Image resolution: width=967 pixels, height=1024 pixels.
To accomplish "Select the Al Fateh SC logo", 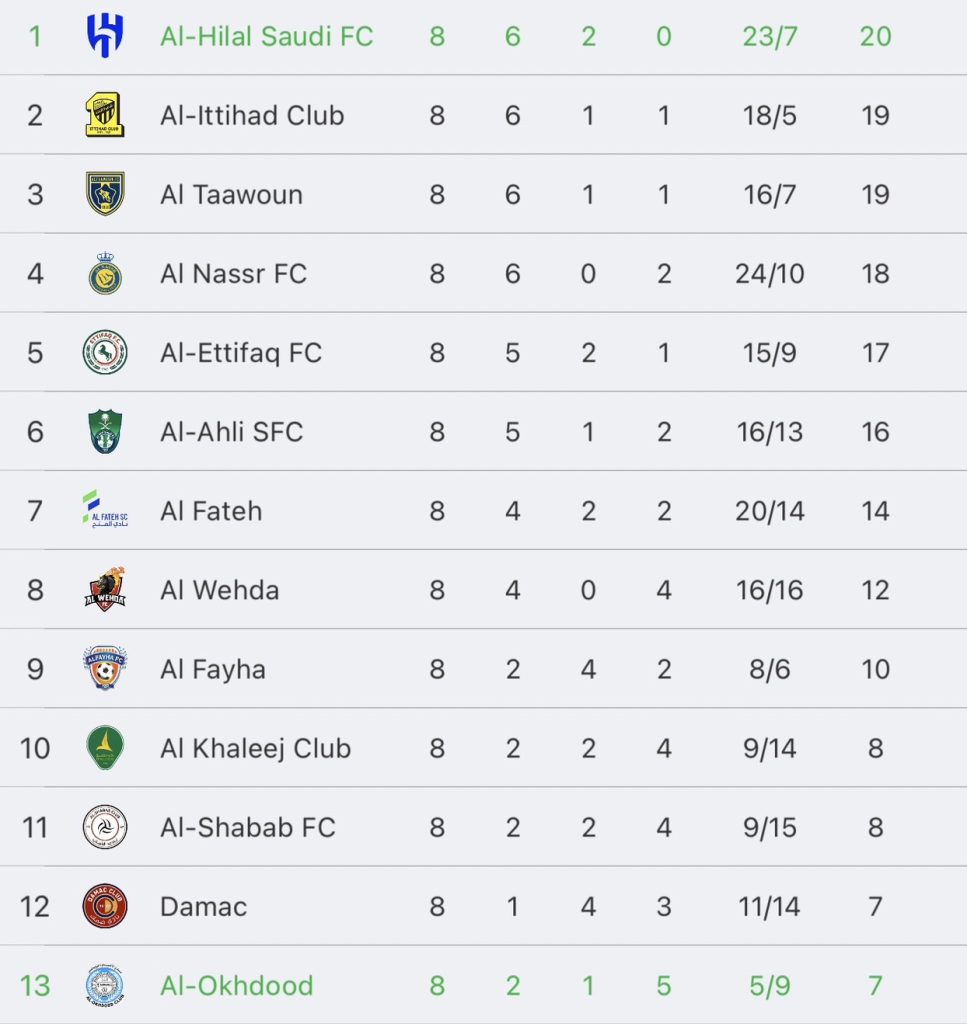I will 104,509.
